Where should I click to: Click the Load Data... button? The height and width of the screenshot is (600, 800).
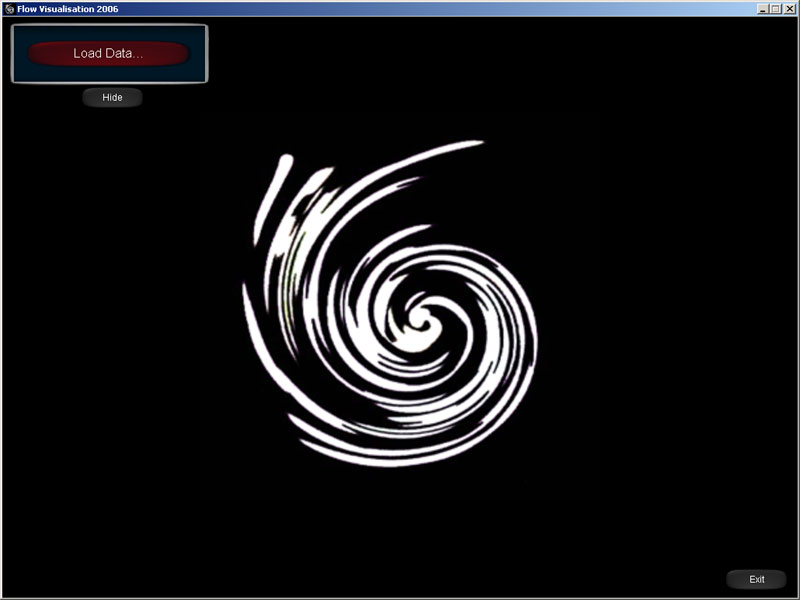pos(108,54)
